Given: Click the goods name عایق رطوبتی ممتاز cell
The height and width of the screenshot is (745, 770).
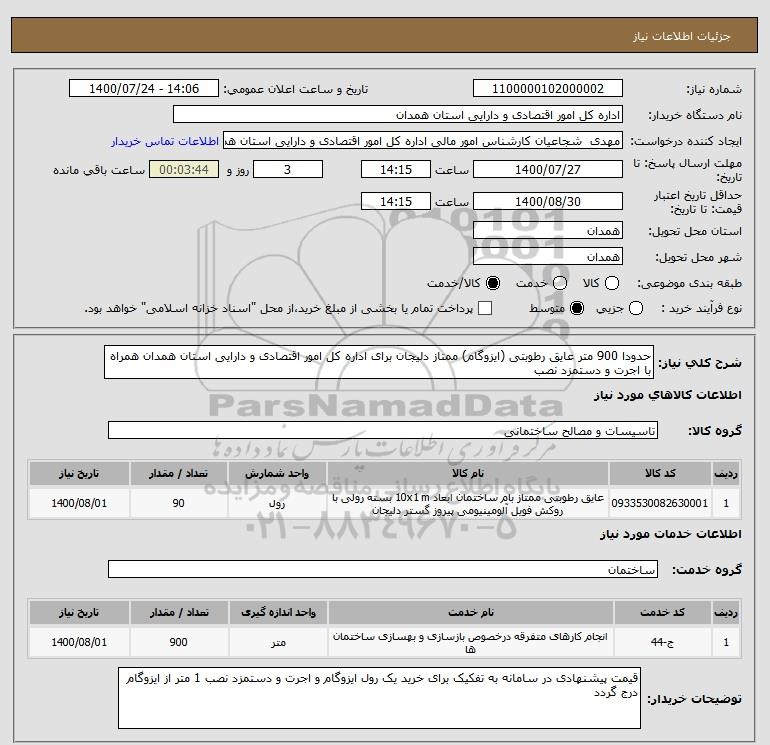Looking at the screenshot, I should click(468, 503).
